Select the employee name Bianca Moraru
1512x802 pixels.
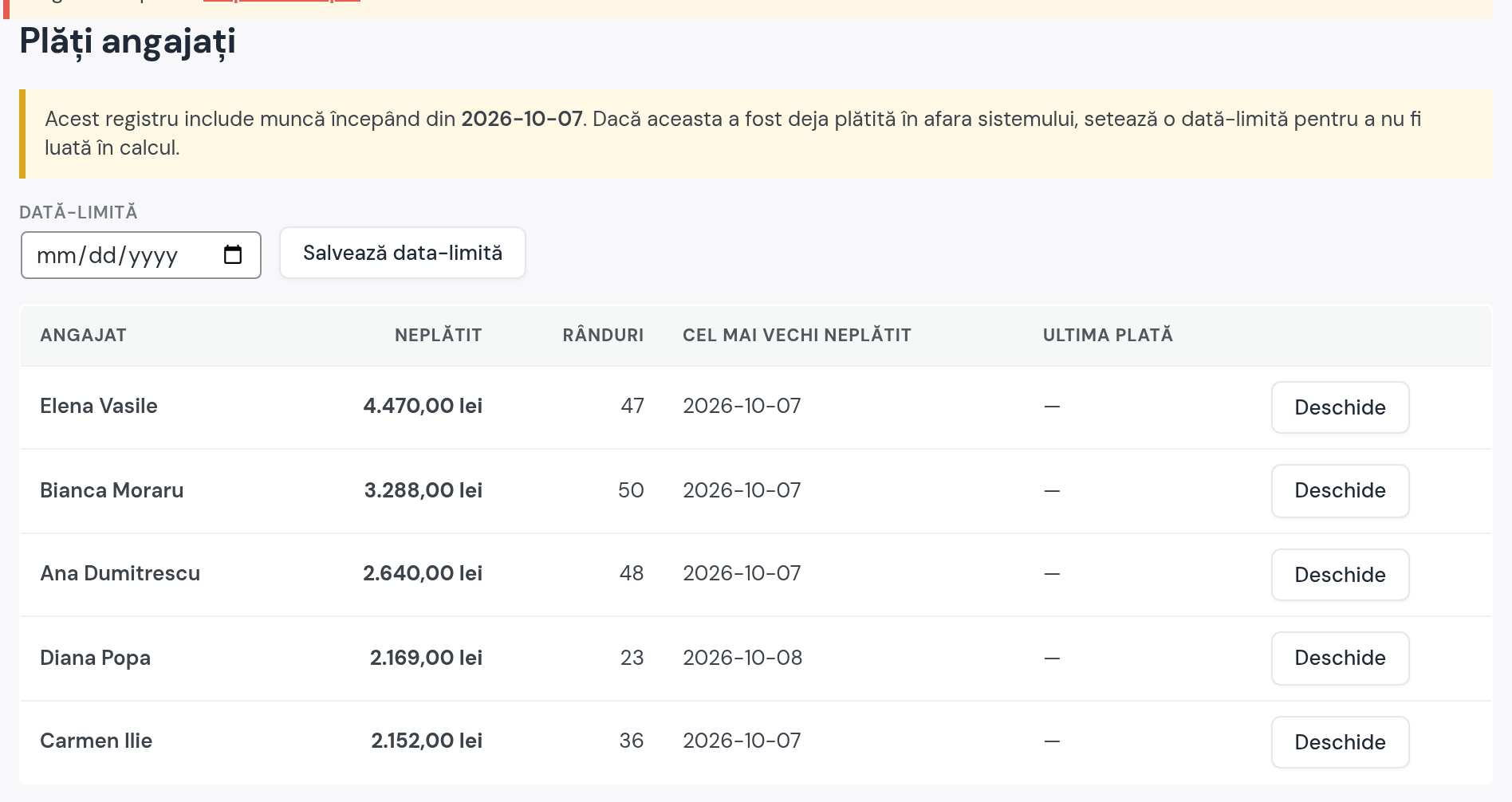pos(112,490)
